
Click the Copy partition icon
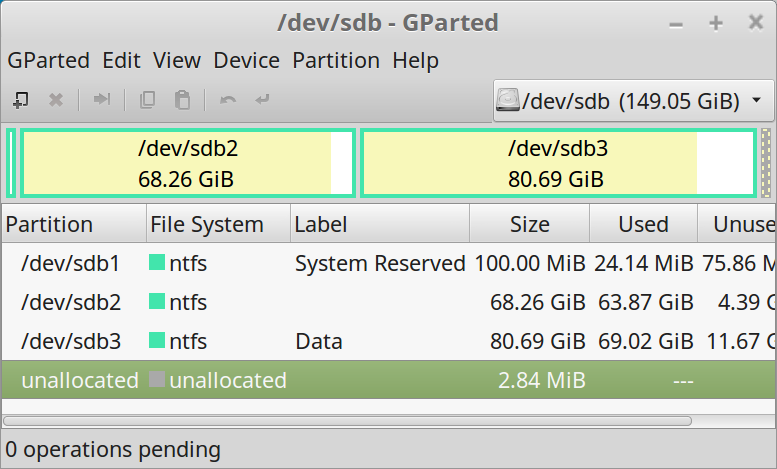pyautogui.click(x=148, y=100)
